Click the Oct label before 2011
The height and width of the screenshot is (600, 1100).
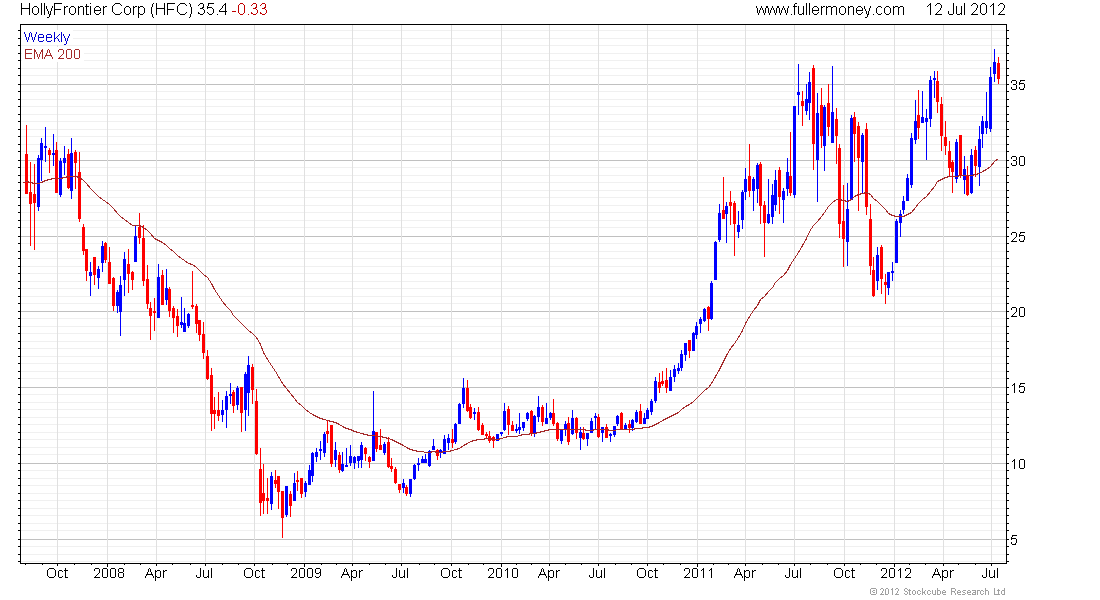click(x=647, y=573)
